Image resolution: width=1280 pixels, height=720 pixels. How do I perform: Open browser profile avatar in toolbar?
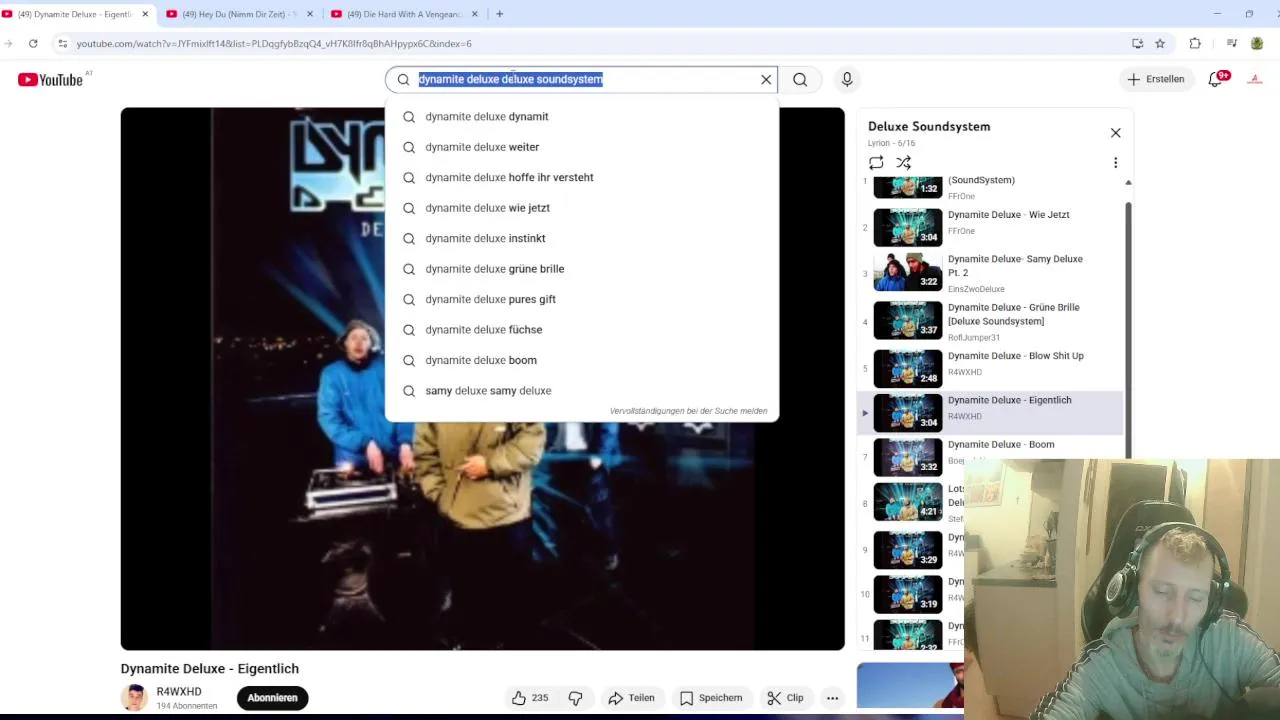coord(1257,44)
